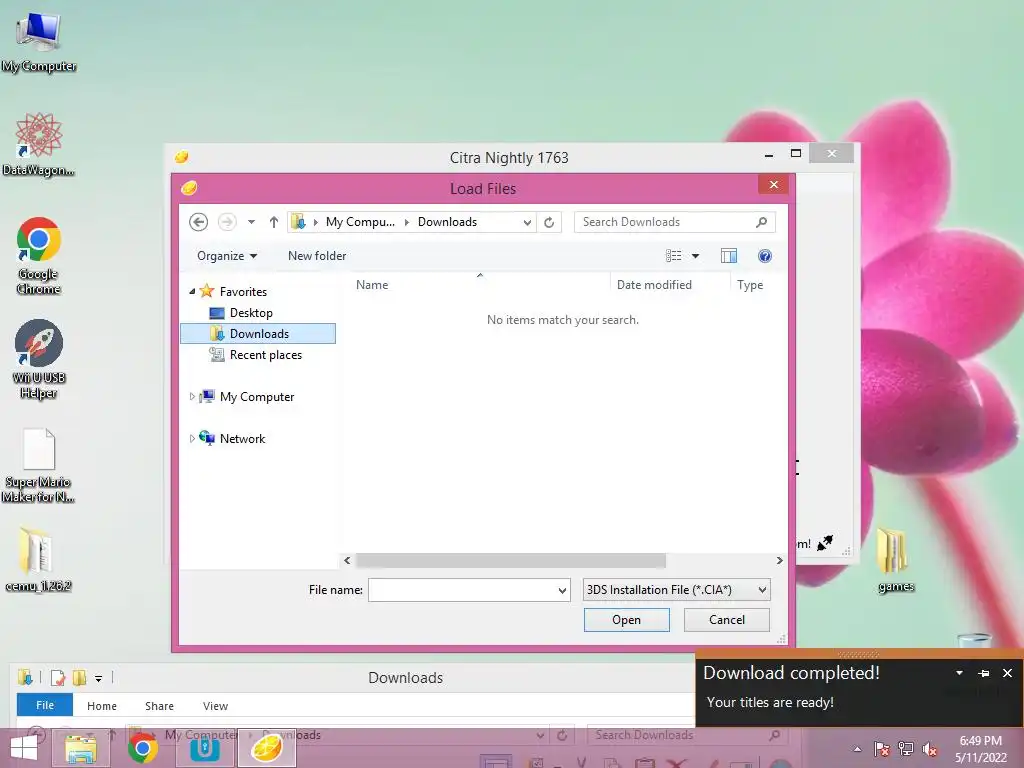The width and height of the screenshot is (1024, 768).
Task: Open the clock showing 6:49 PM
Action: pyautogui.click(x=980, y=749)
